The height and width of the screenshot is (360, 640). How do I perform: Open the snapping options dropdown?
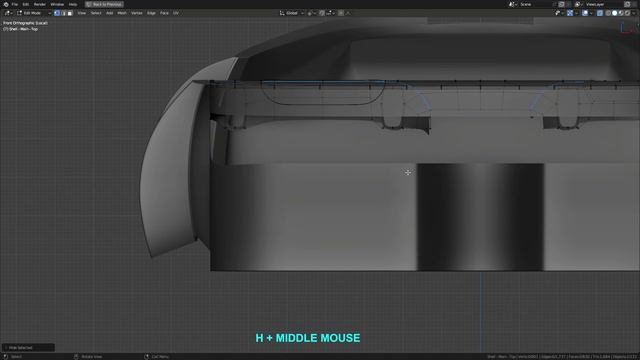[x=331, y=13]
